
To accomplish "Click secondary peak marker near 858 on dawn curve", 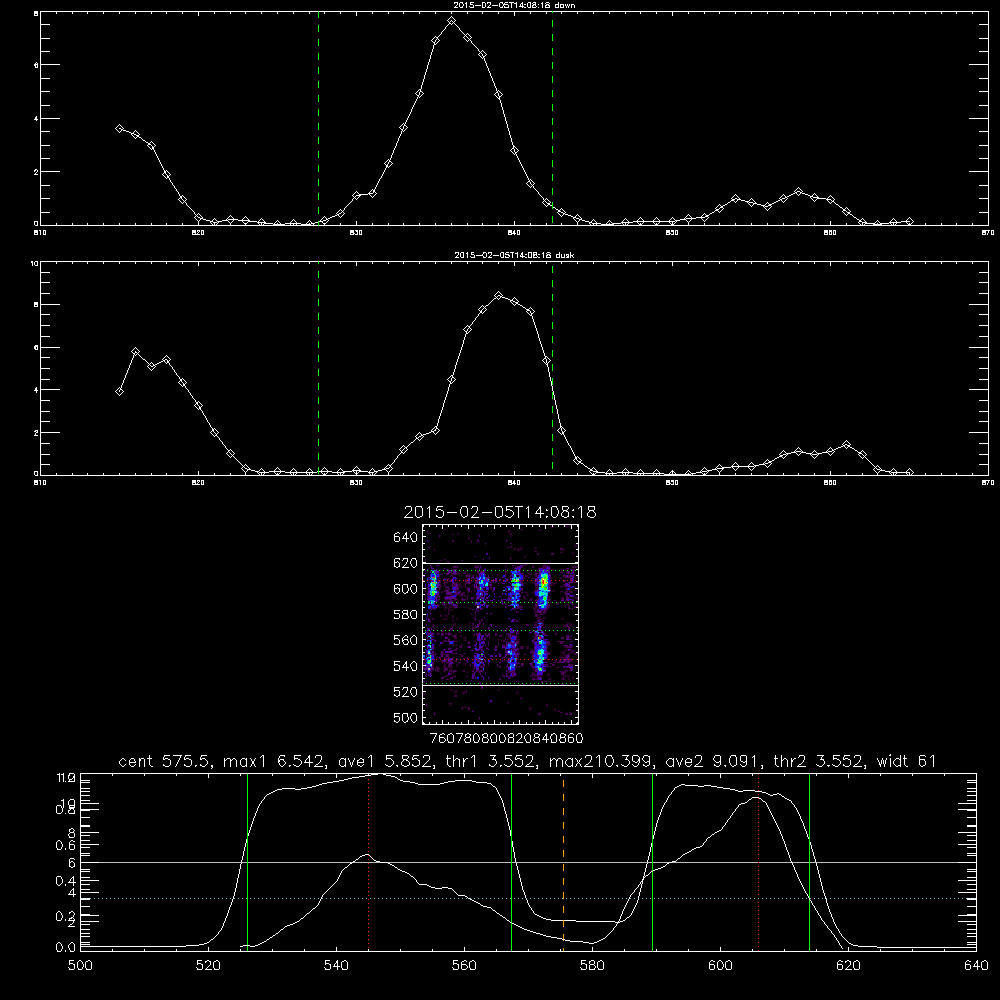I will tap(798, 191).
